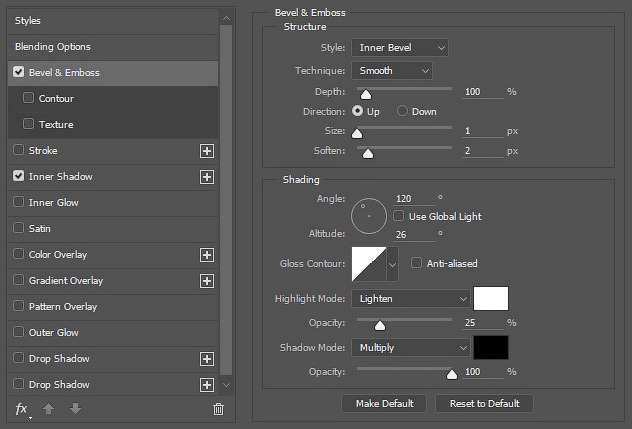Image resolution: width=632 pixels, height=429 pixels.
Task: Select the Down direction radio button
Action: coord(402,111)
